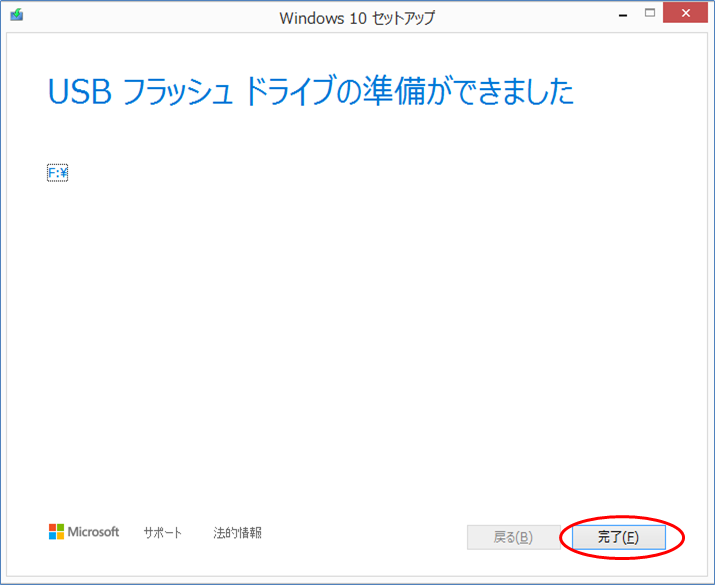The width and height of the screenshot is (715, 585).
Task: Minimize the Windows 10 setup window
Action: pos(623,15)
